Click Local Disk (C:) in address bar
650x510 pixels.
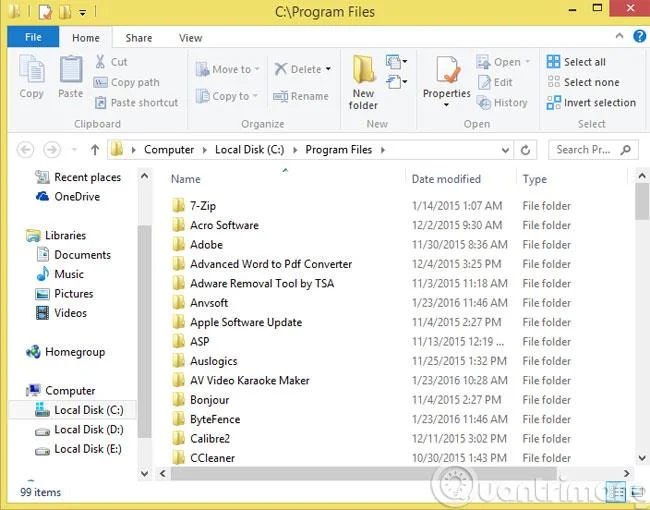point(250,150)
